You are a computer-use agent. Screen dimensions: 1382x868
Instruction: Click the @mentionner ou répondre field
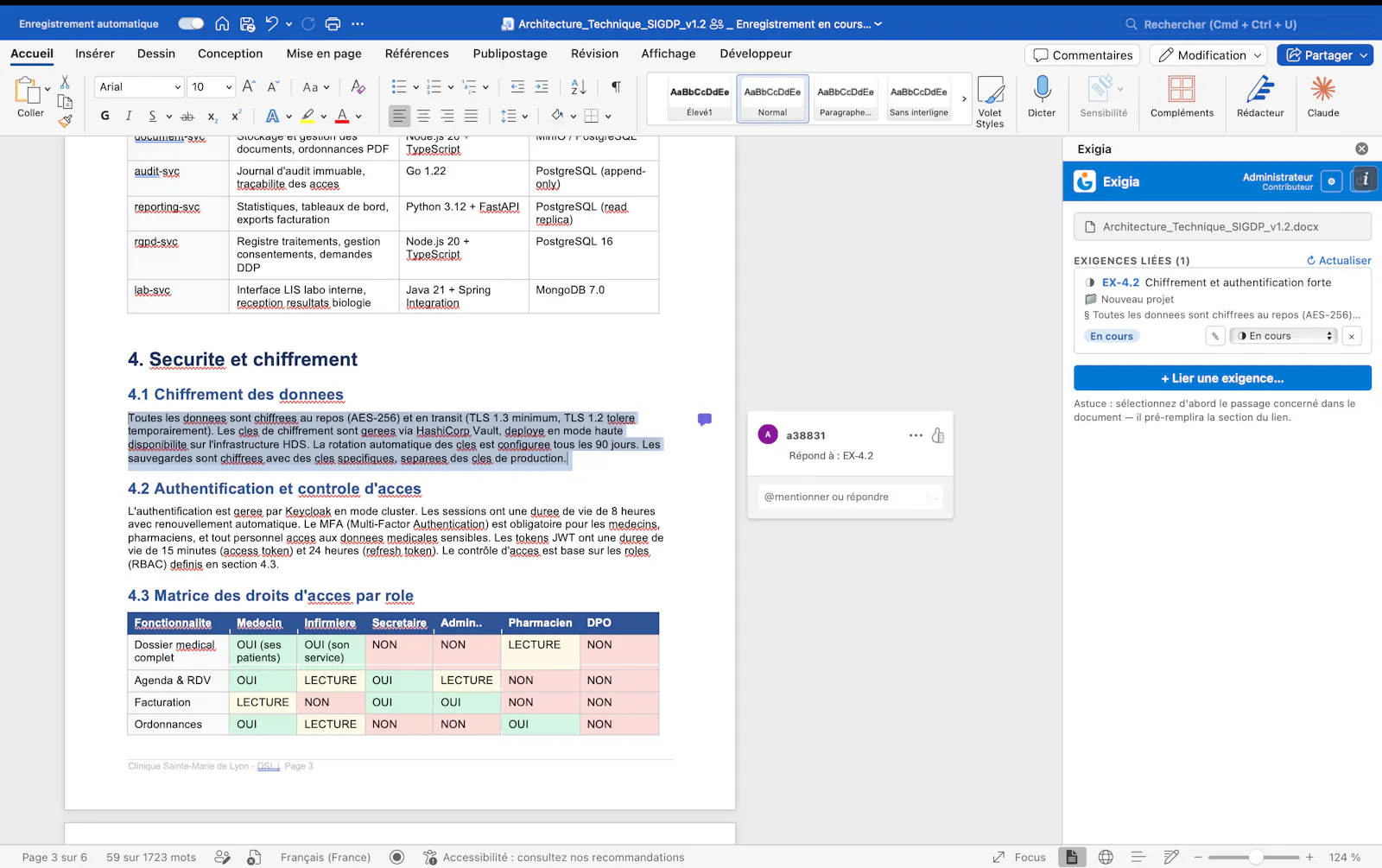point(850,497)
